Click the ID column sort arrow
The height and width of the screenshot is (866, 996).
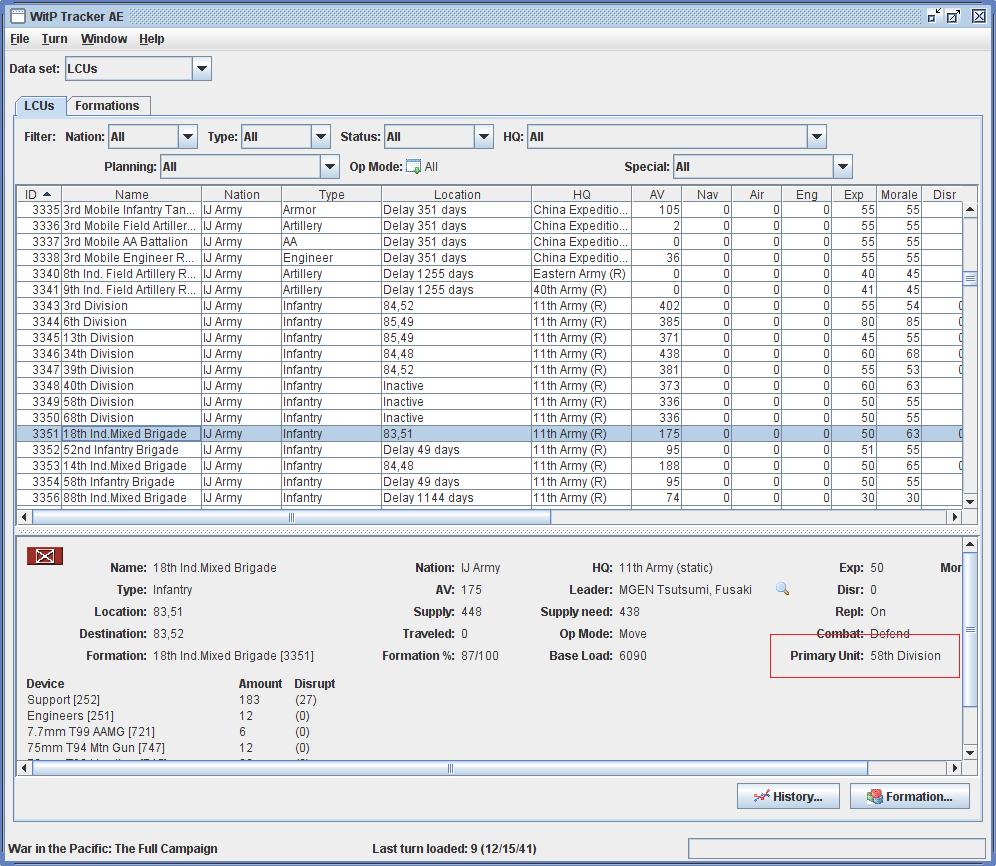pos(47,194)
